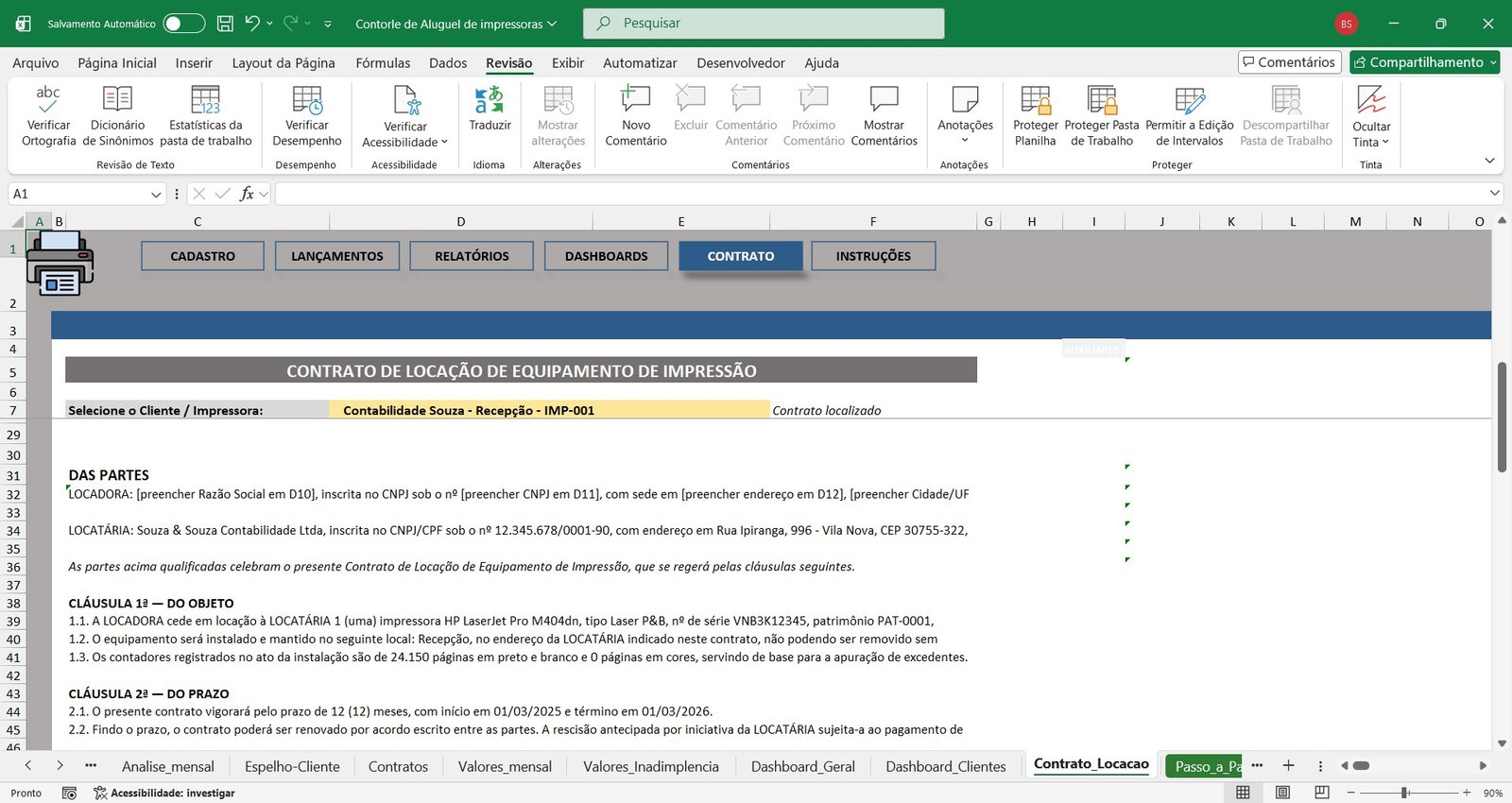
Task: Toggle Salvamento Automático switch
Action: click(x=183, y=24)
